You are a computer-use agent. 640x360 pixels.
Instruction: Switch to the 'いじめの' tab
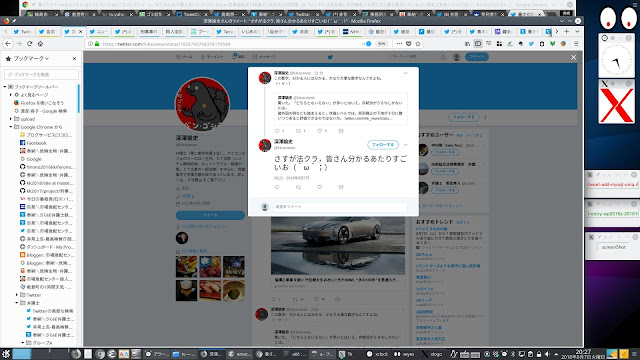point(250,31)
